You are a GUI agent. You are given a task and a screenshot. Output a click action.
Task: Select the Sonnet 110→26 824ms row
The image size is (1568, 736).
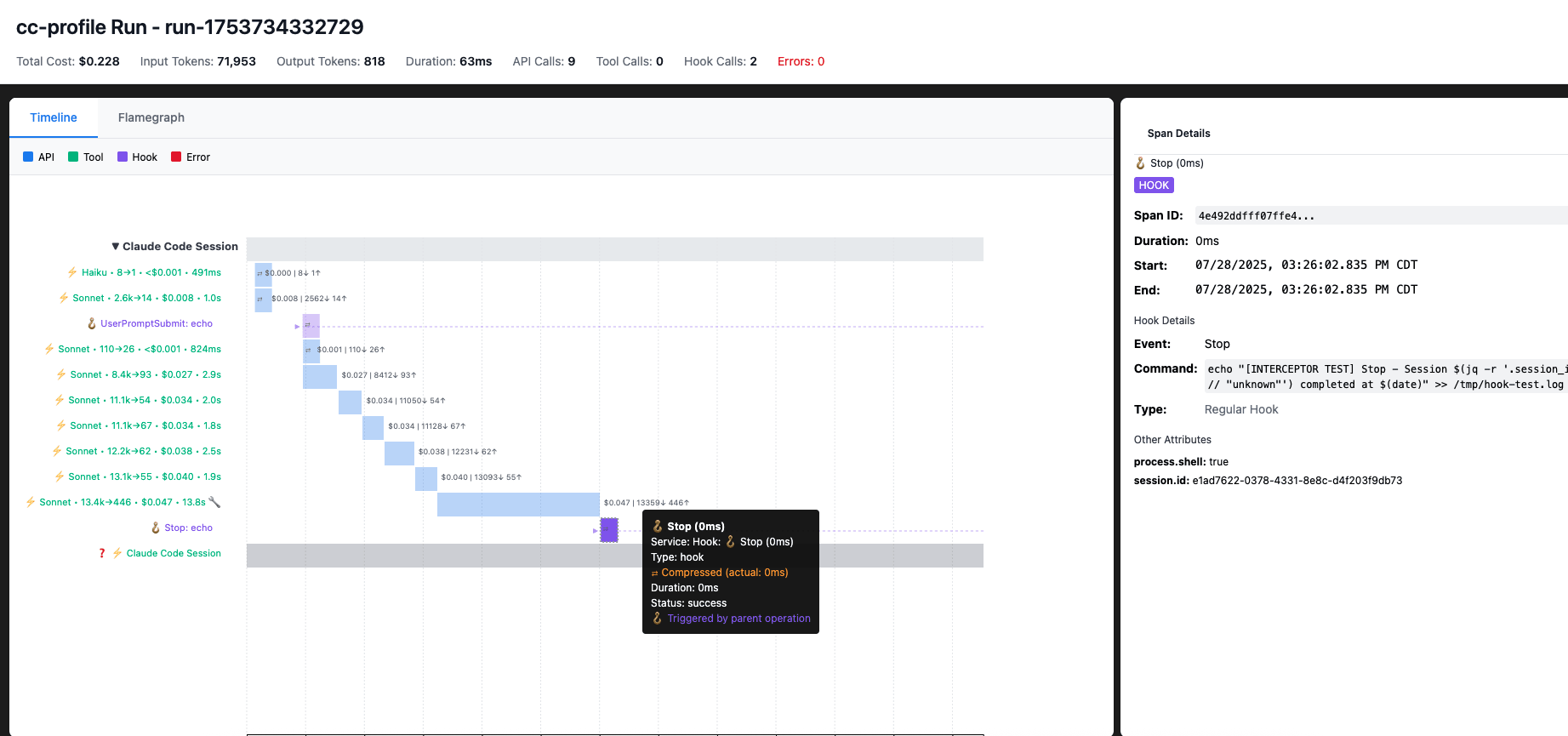click(140, 349)
